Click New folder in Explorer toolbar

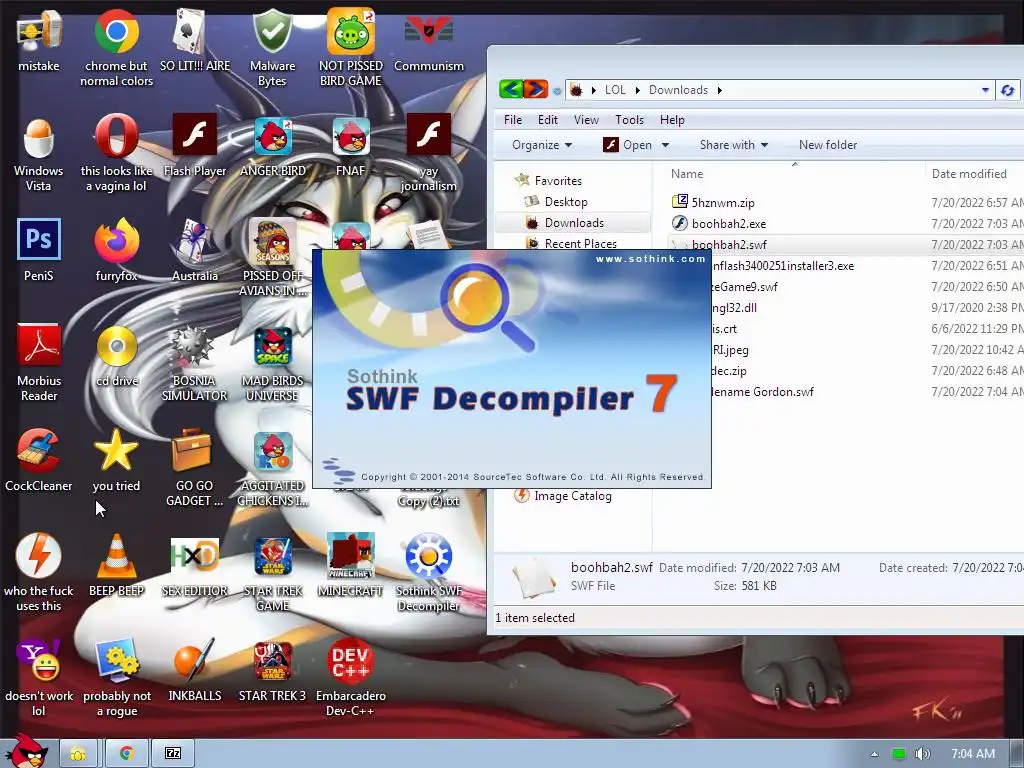click(827, 145)
